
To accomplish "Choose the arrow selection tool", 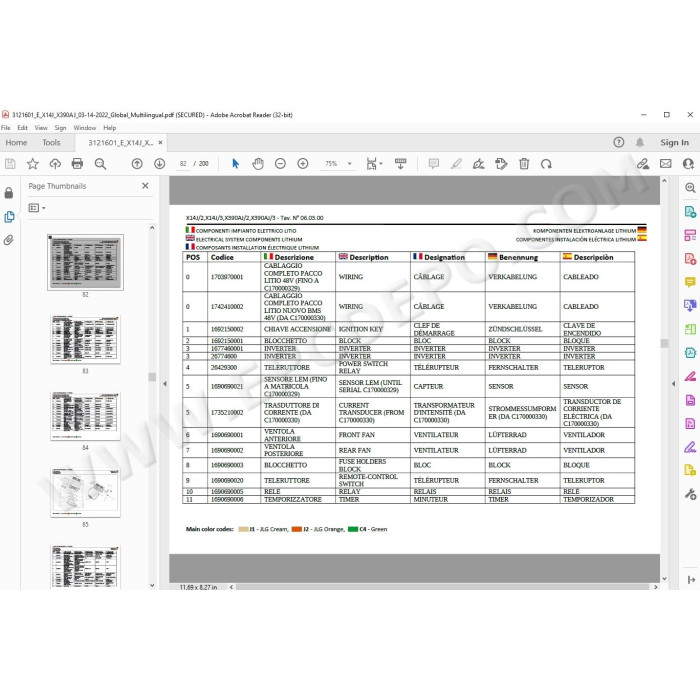I will tap(235, 164).
